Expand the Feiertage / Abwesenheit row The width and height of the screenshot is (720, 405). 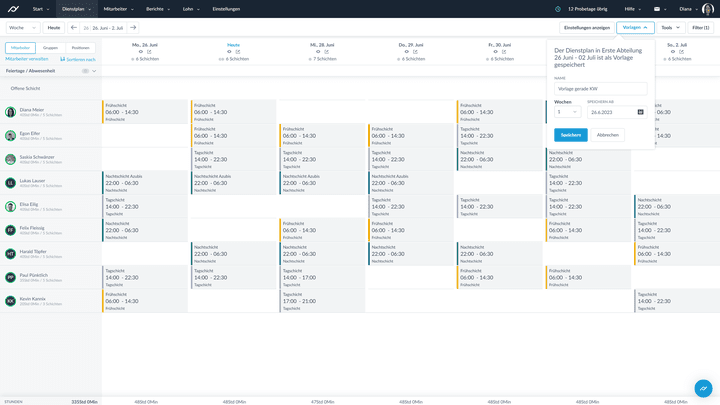tap(94, 71)
